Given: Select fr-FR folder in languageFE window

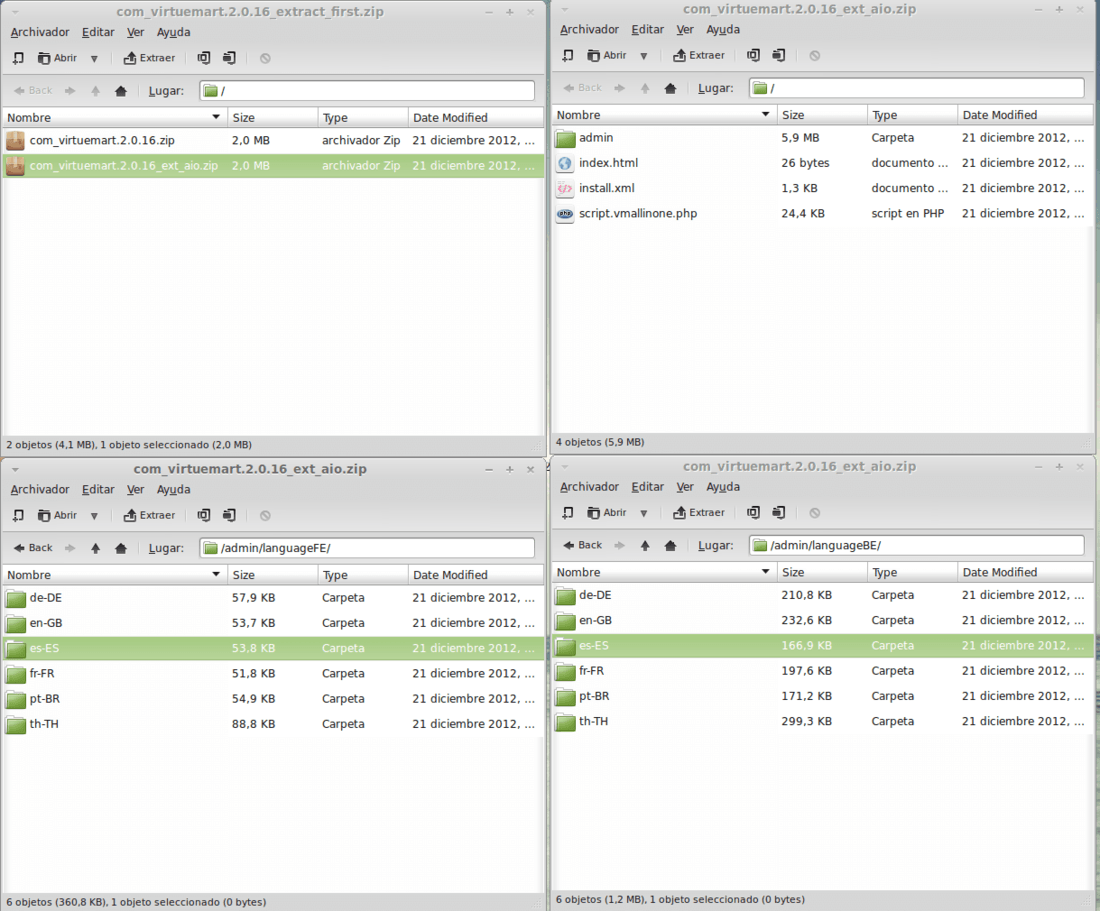Looking at the screenshot, I should click(x=274, y=673).
